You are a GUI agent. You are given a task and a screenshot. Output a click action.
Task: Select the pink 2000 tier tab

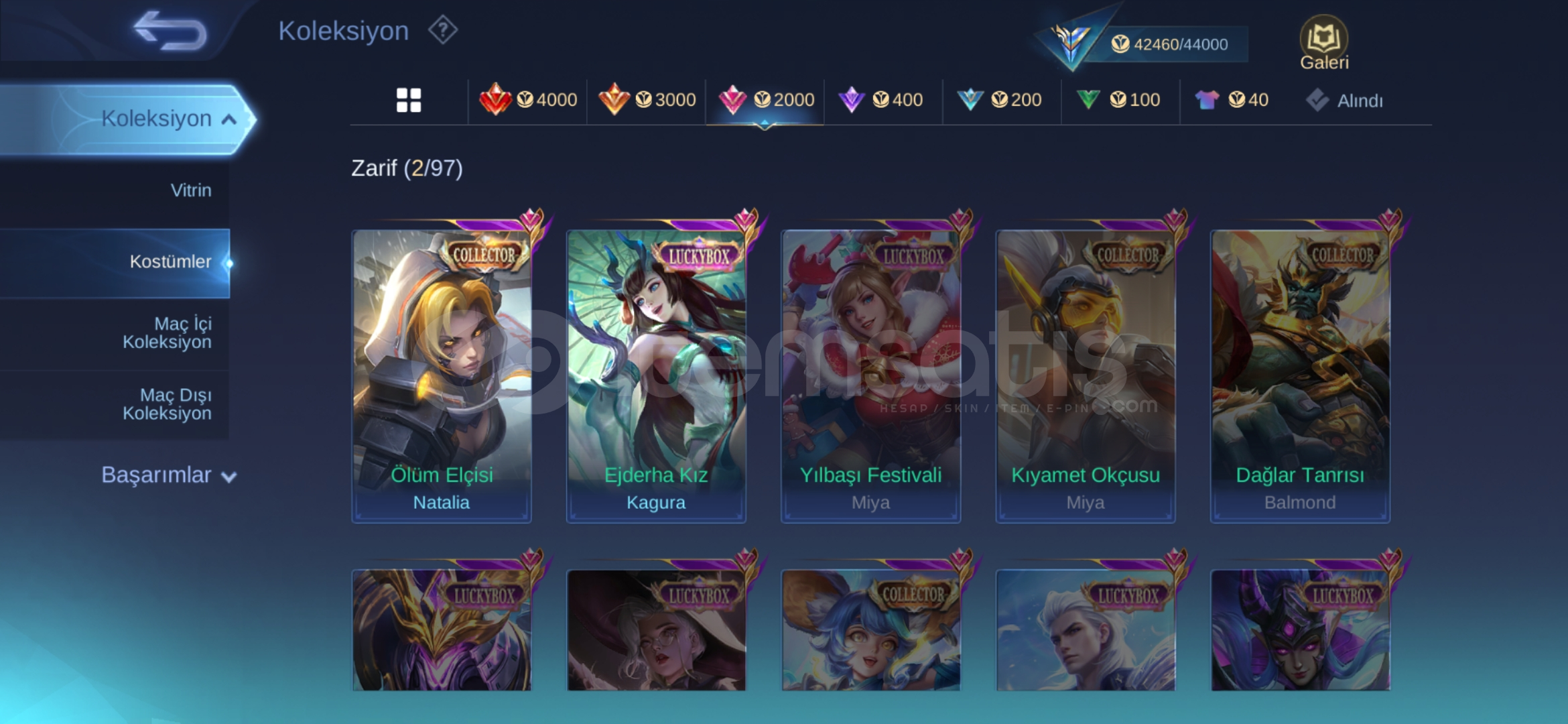pos(766,100)
